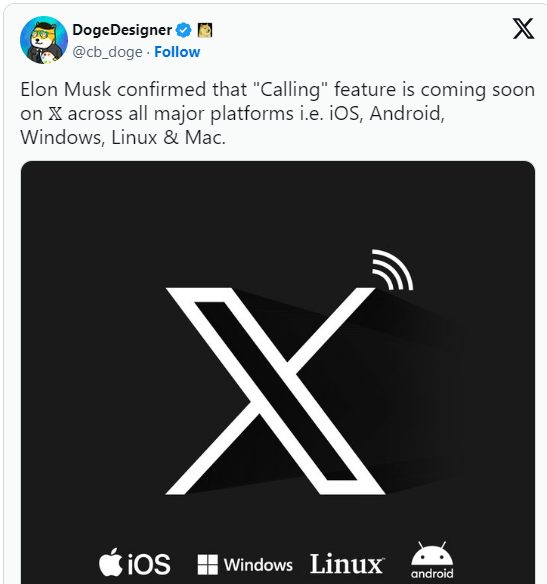Click the signal waves above the X

392,270
